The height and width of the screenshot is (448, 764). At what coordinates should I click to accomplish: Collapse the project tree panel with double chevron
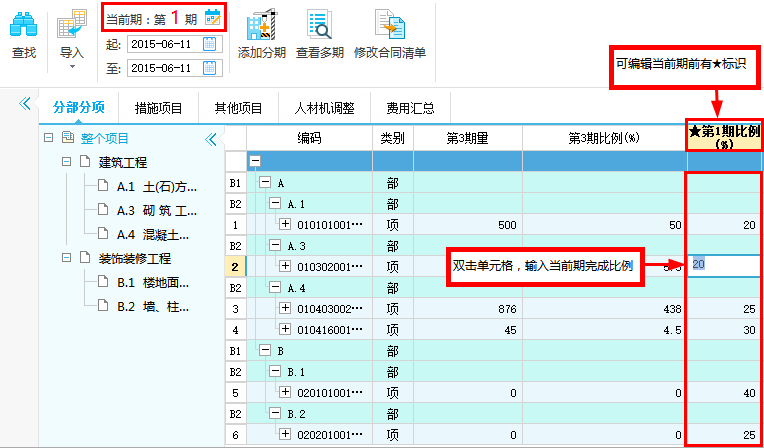[210, 139]
